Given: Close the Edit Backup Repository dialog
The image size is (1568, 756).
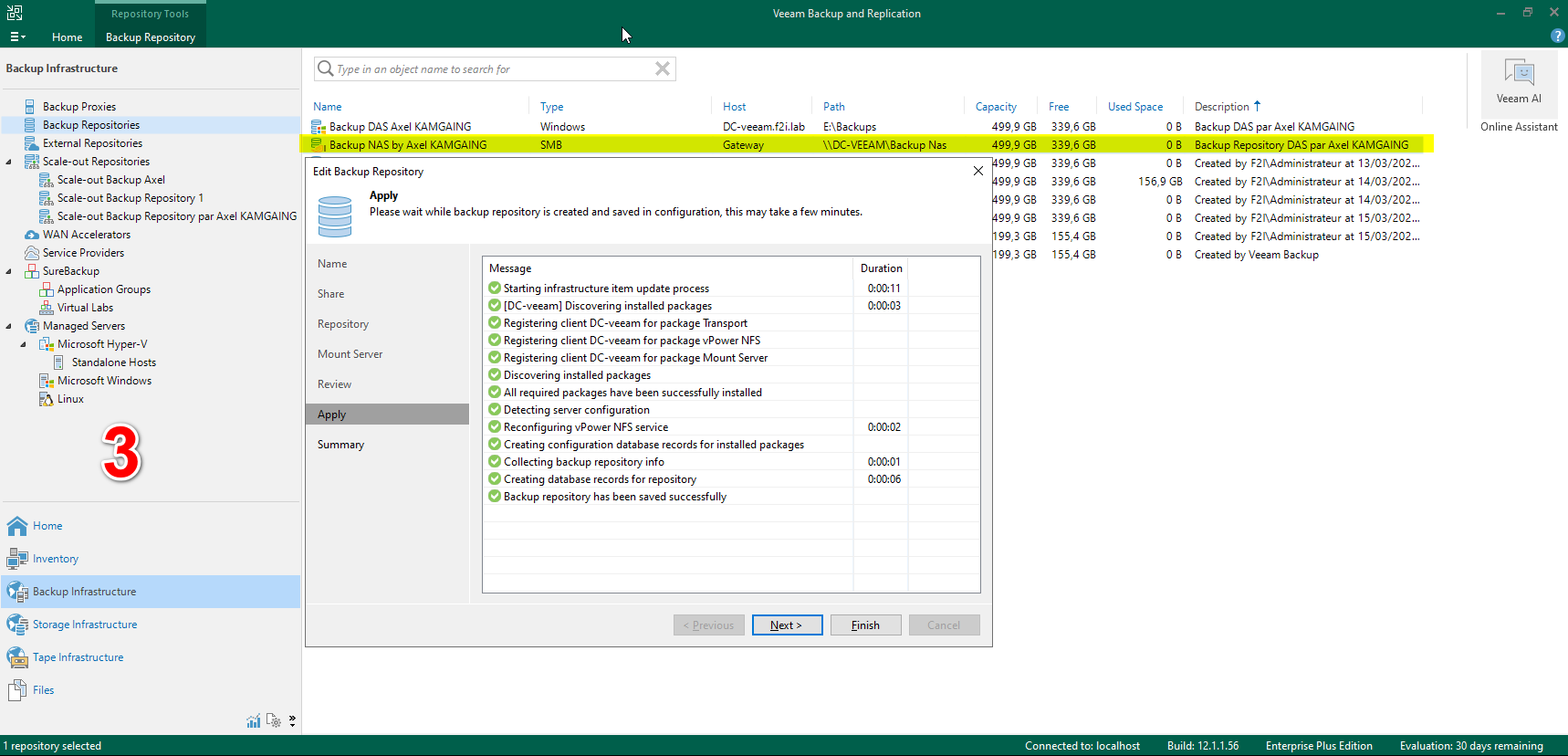Looking at the screenshot, I should 978,171.
